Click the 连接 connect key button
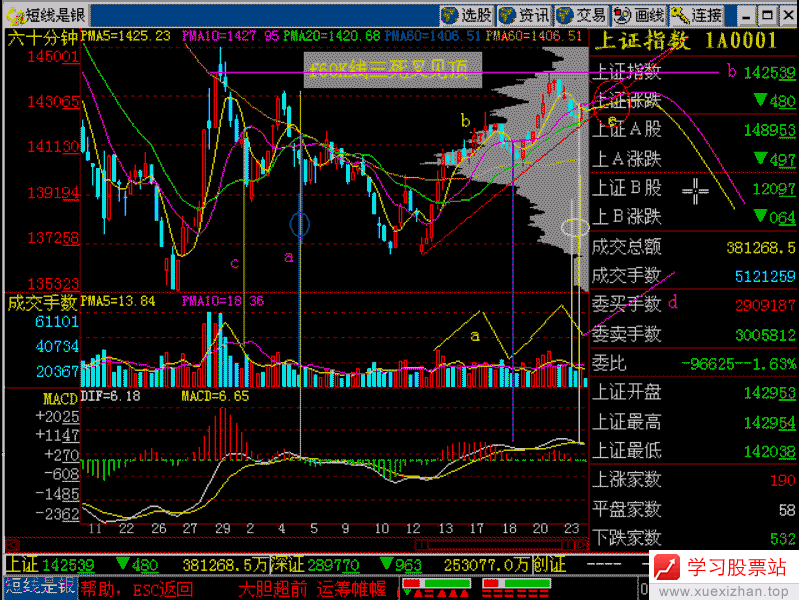 click(x=697, y=15)
